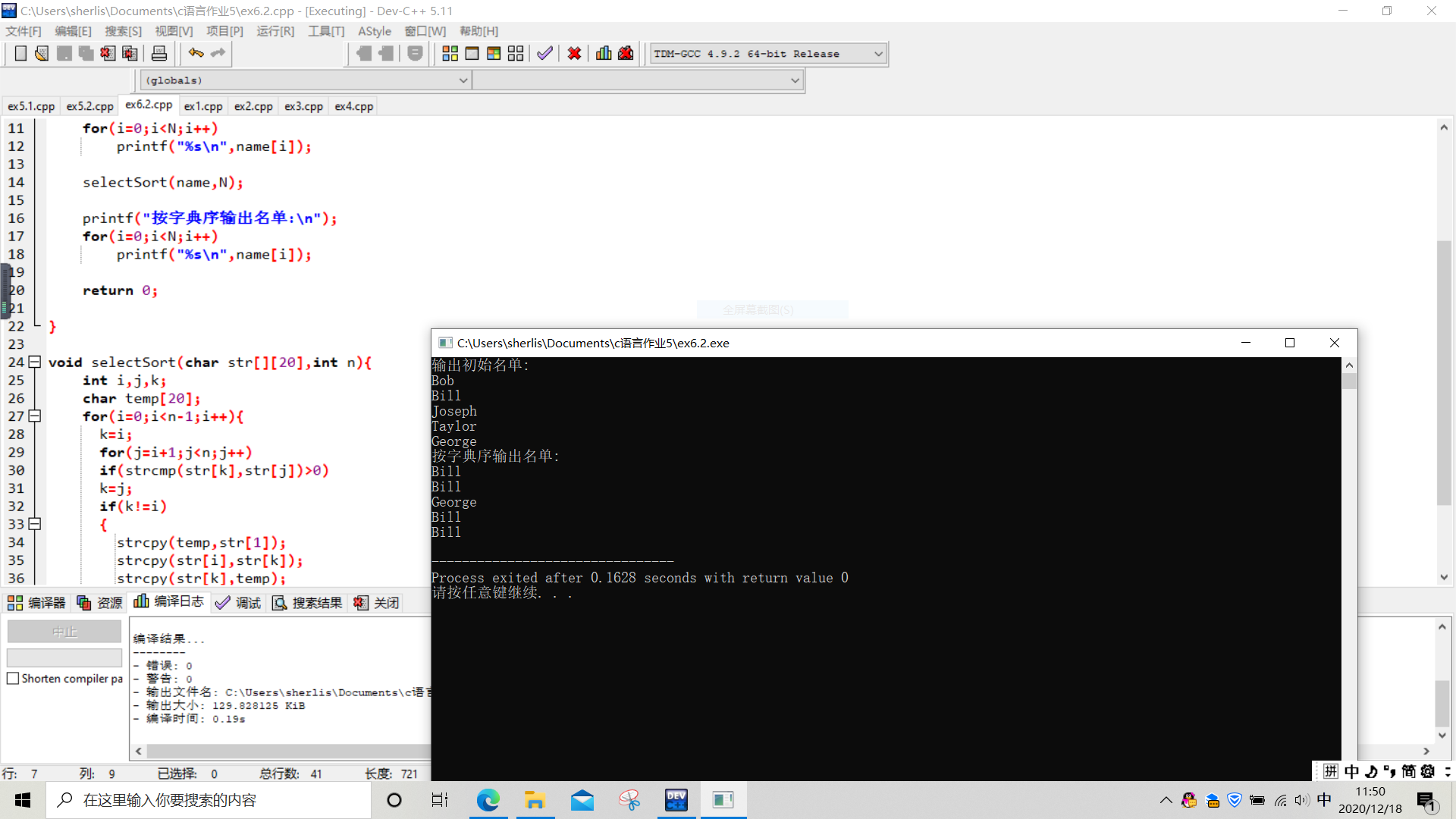Viewport: 1456px width, 819px height.
Task: Click the compile log horizontal scrollbar
Action: point(288,751)
